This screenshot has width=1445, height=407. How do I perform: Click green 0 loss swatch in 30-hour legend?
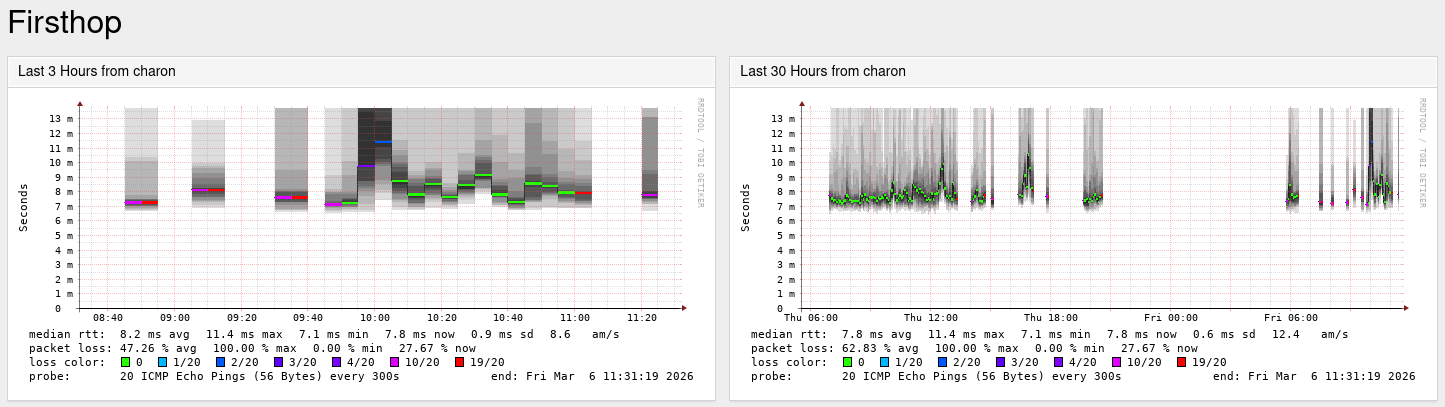pos(847,362)
